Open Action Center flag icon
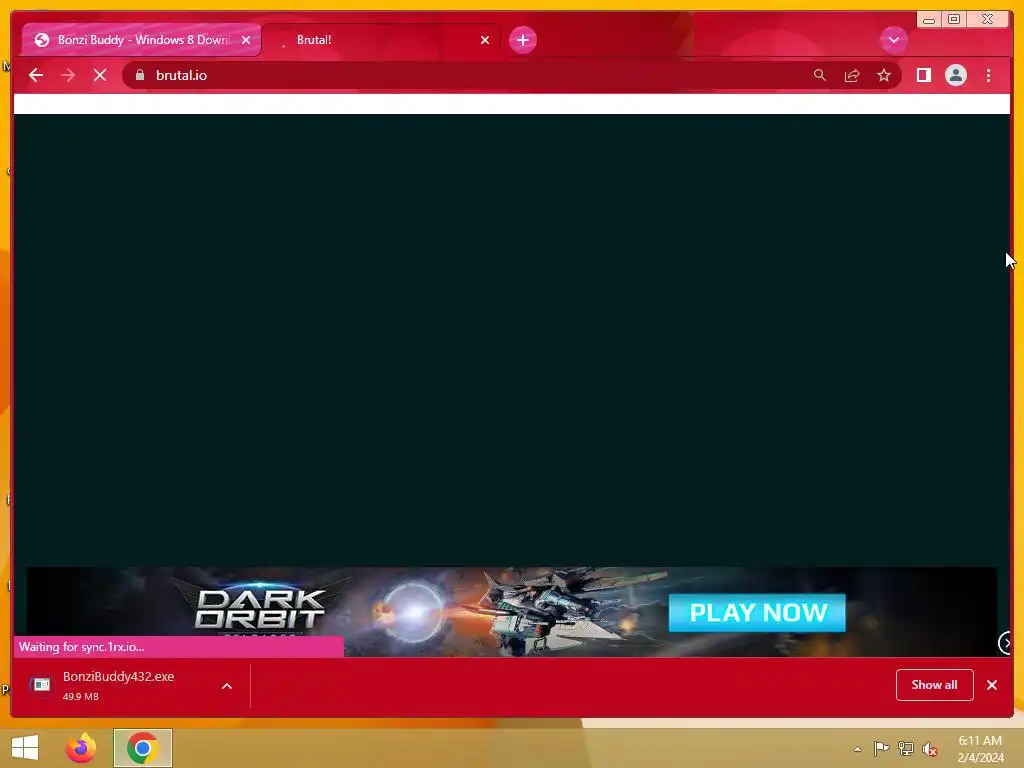The width and height of the screenshot is (1024, 768). point(881,748)
